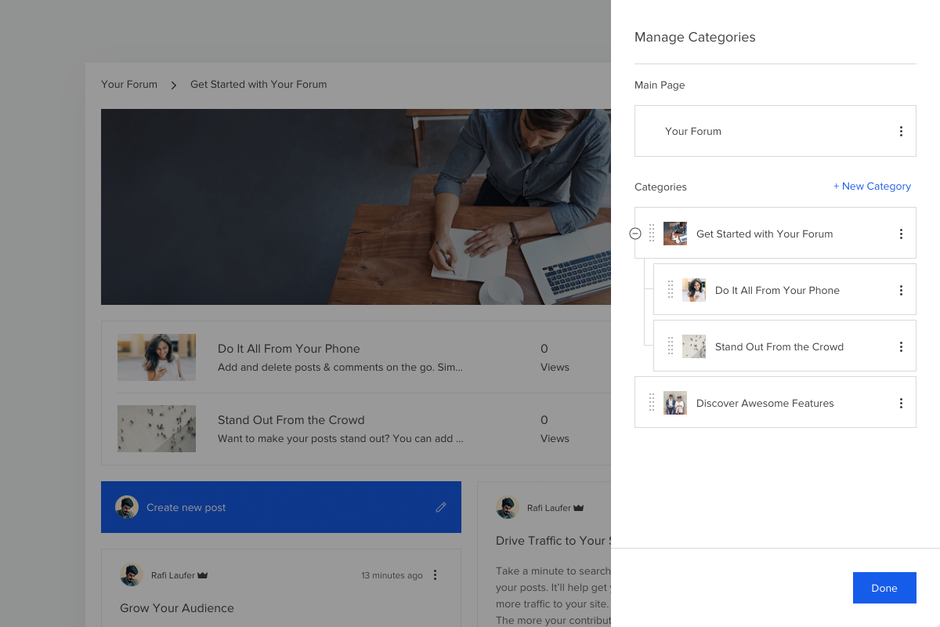Click Rafi Laufer's avatar on Drive Traffic post
This screenshot has height=627, width=940.
click(507, 507)
